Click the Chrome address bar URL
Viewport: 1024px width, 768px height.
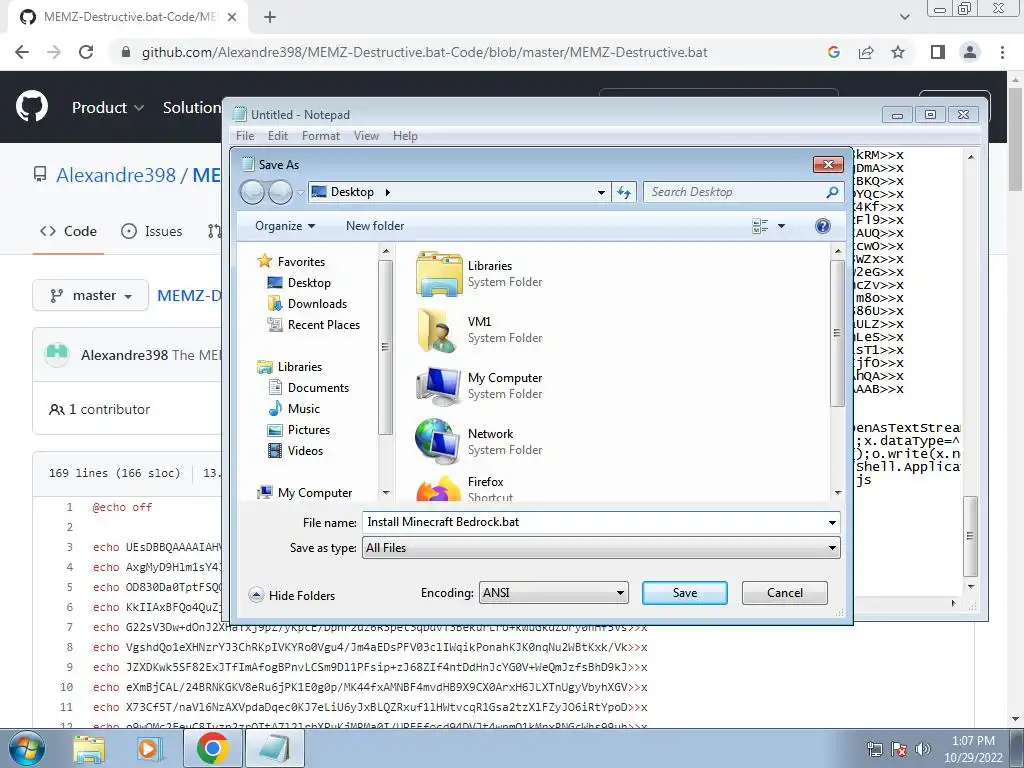tap(424, 52)
